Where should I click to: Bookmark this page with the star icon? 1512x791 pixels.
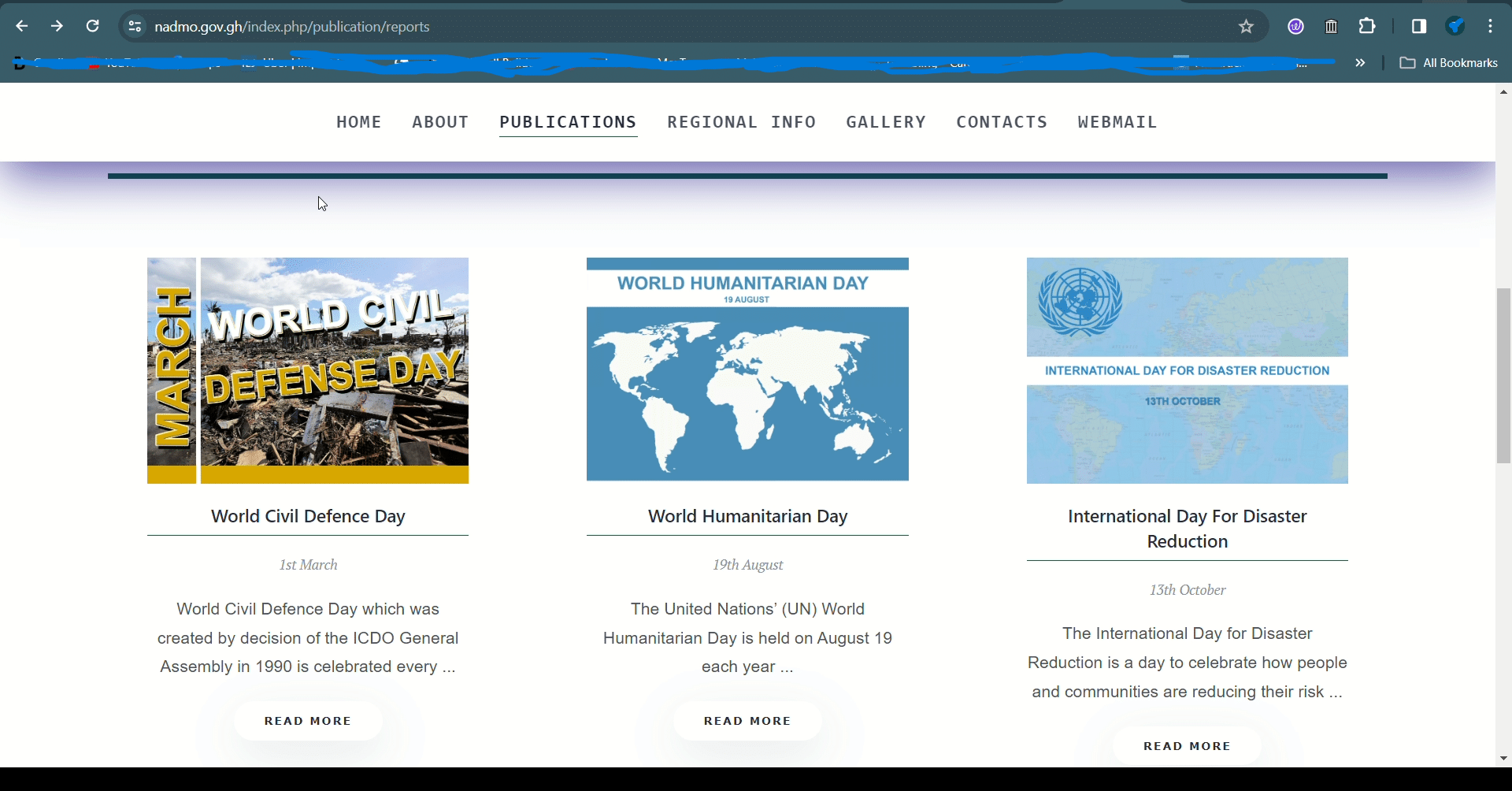1246,27
